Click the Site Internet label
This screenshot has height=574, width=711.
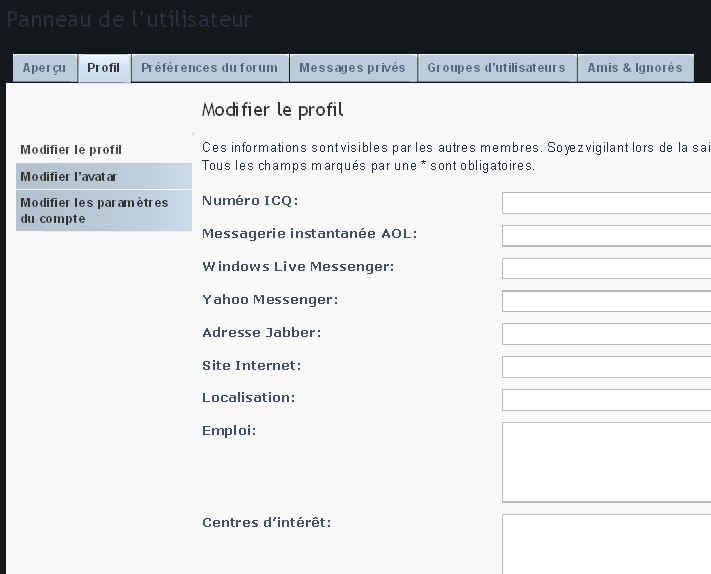[x=252, y=365]
